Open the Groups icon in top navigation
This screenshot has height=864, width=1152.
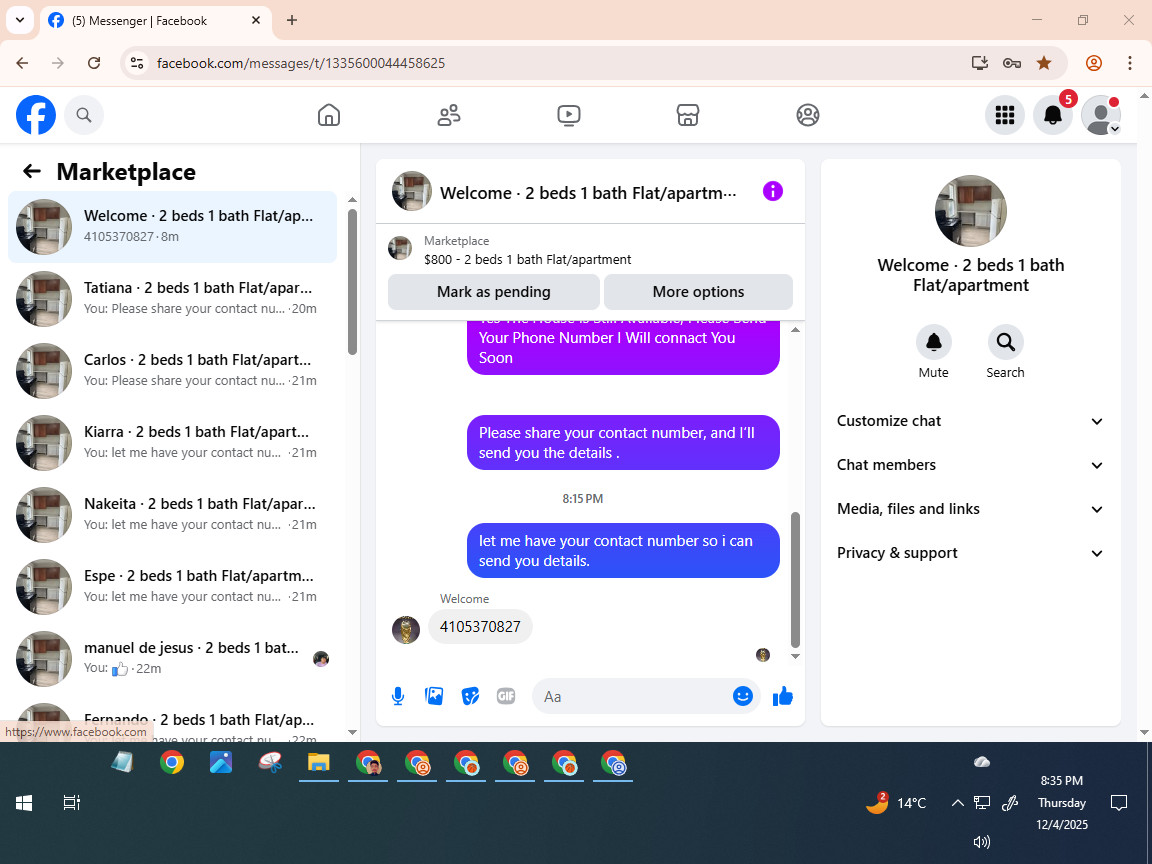807,115
